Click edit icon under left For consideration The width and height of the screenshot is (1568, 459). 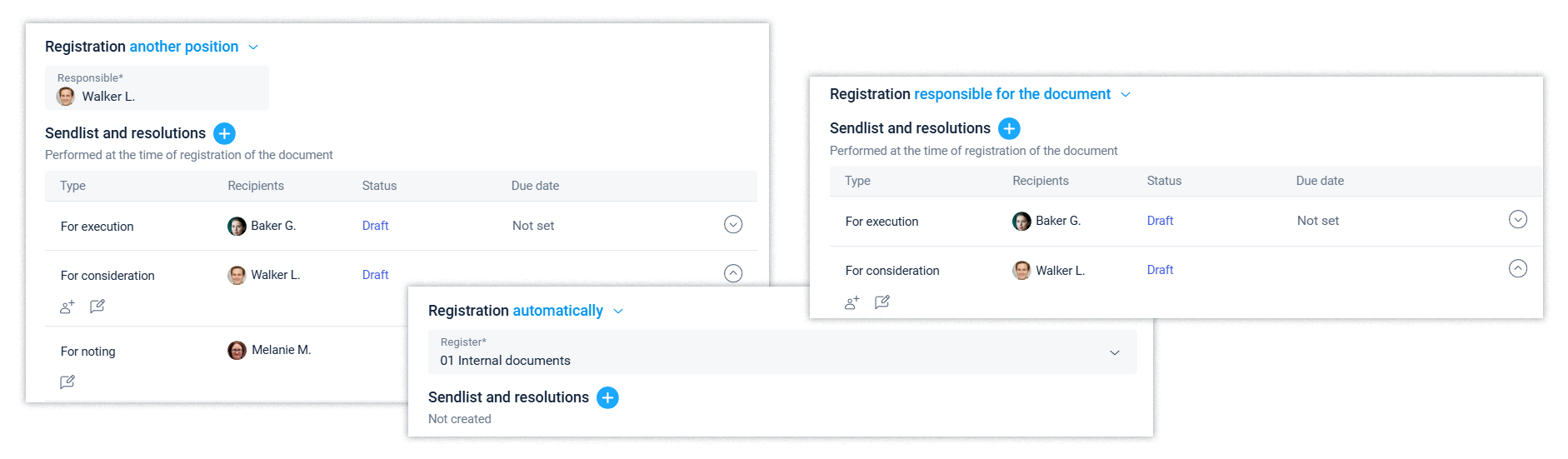[x=97, y=306]
